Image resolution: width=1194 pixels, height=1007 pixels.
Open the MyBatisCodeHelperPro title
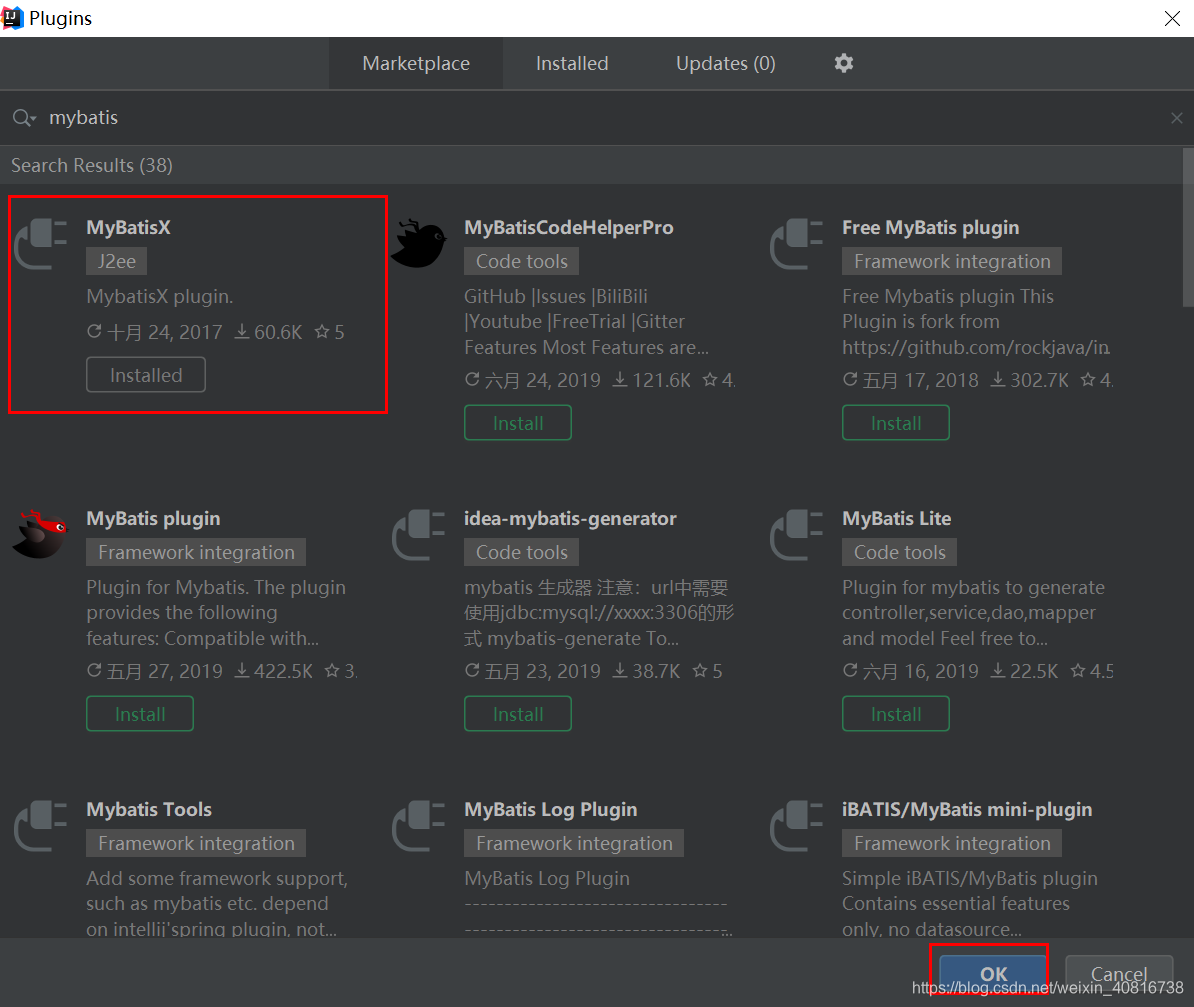click(569, 227)
